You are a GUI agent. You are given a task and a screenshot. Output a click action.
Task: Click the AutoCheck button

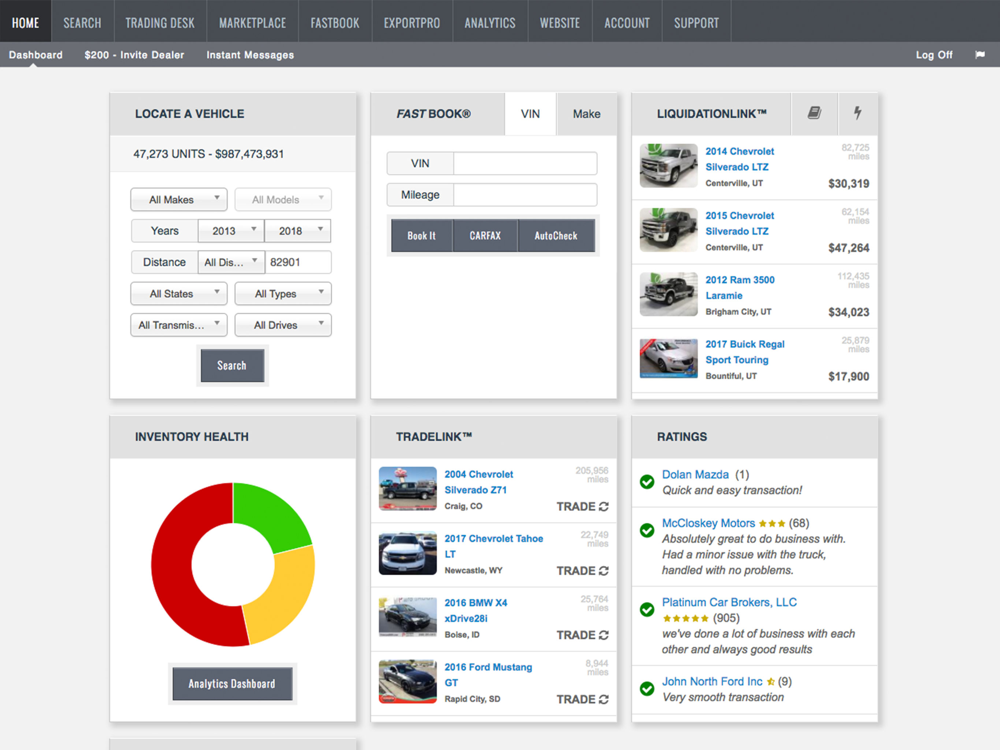pos(556,235)
